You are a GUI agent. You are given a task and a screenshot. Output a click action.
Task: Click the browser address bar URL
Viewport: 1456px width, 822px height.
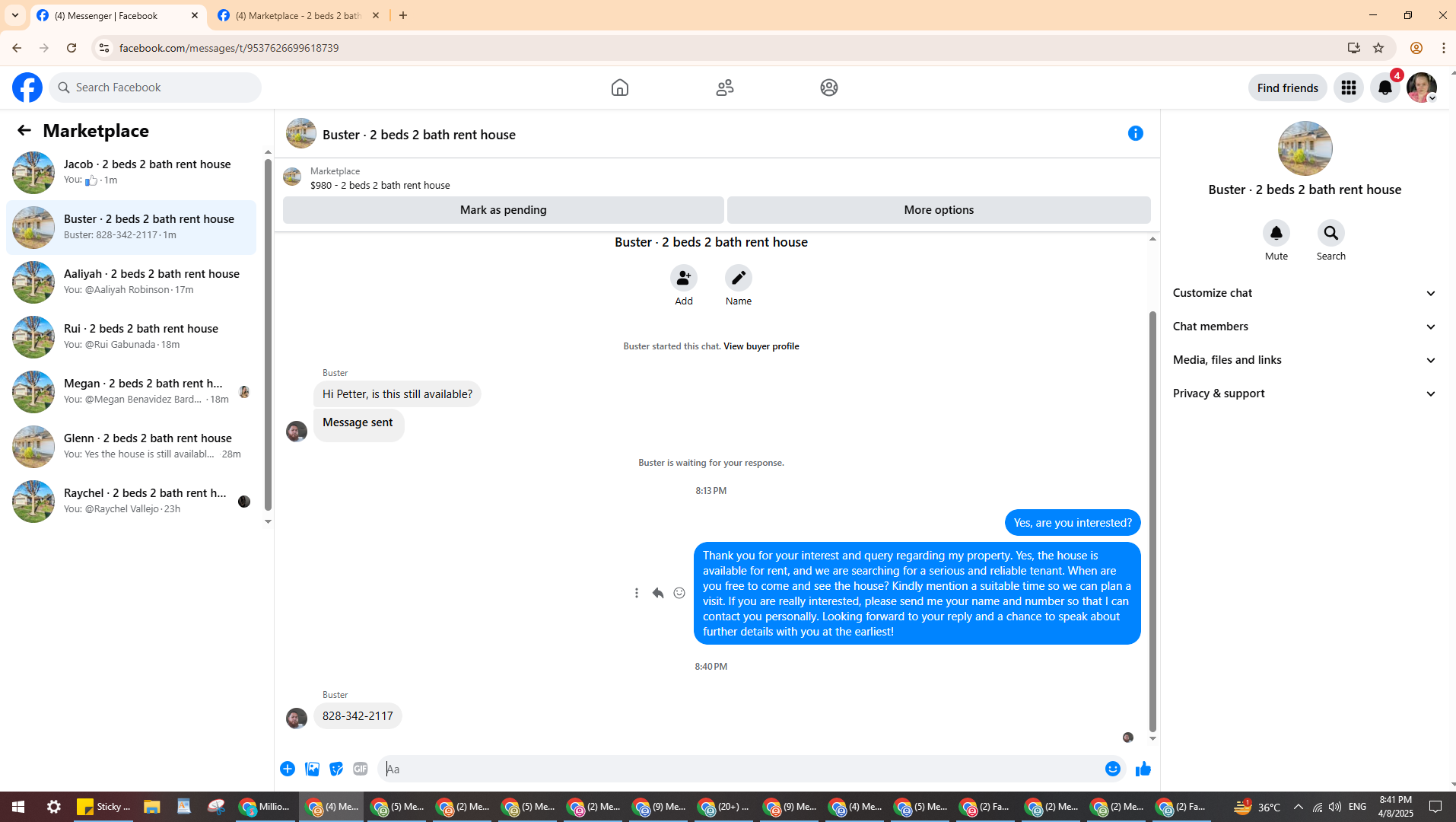click(x=229, y=48)
